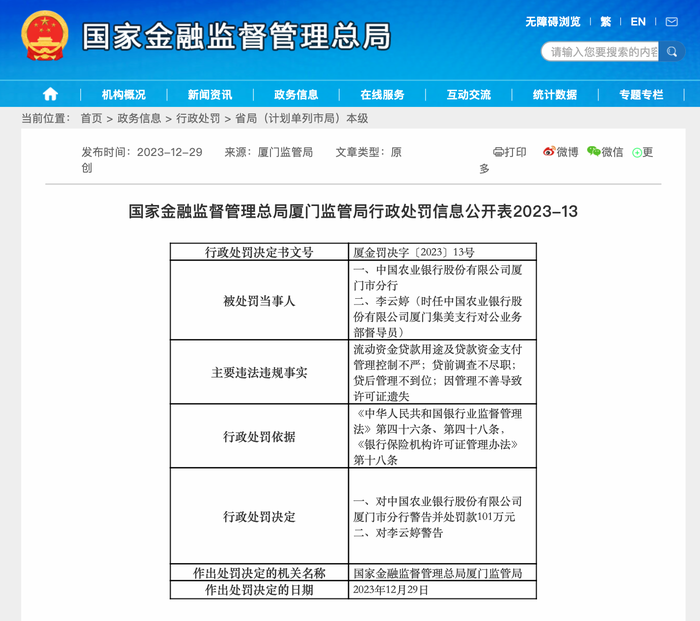
Task: Click the row header 行政处罚决定
Action: coord(259,517)
